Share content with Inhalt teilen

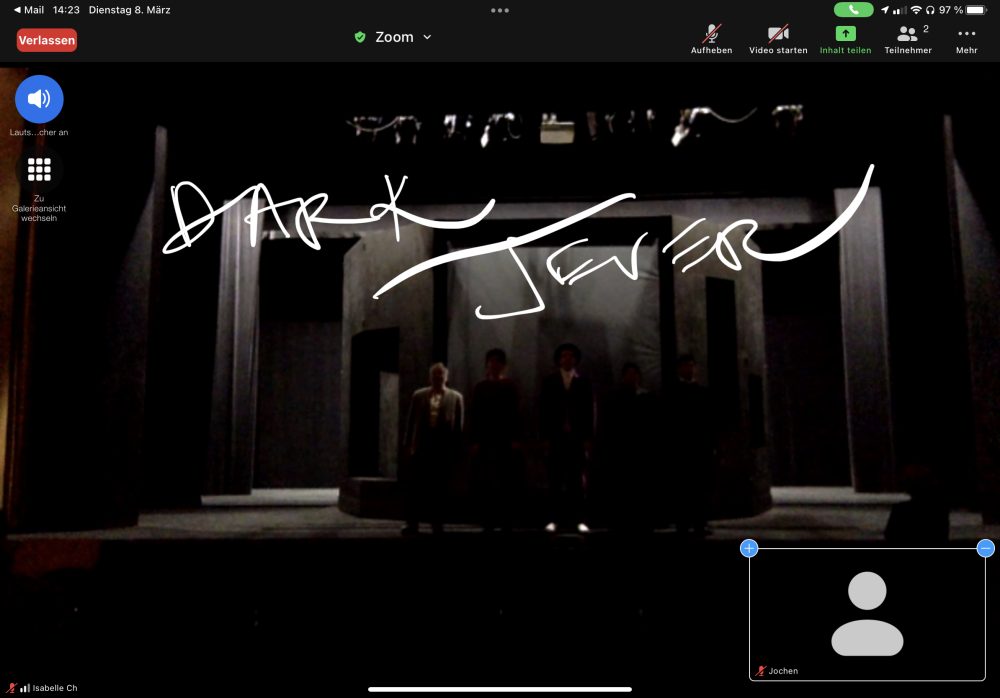pyautogui.click(x=845, y=40)
